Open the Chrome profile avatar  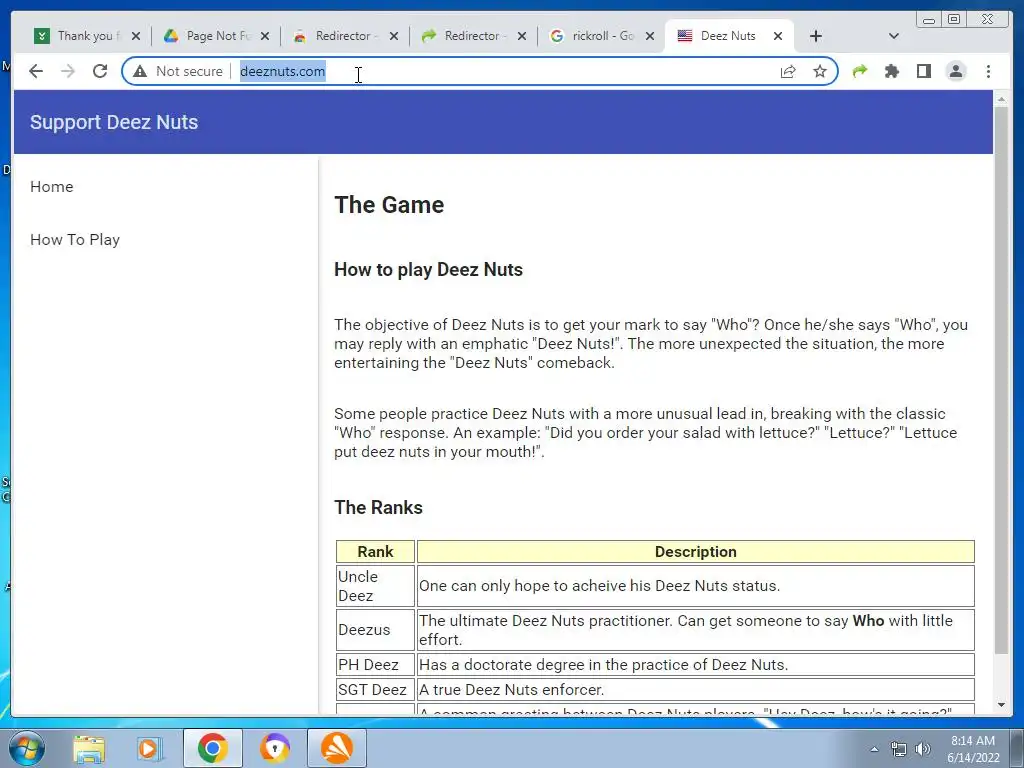tap(956, 71)
